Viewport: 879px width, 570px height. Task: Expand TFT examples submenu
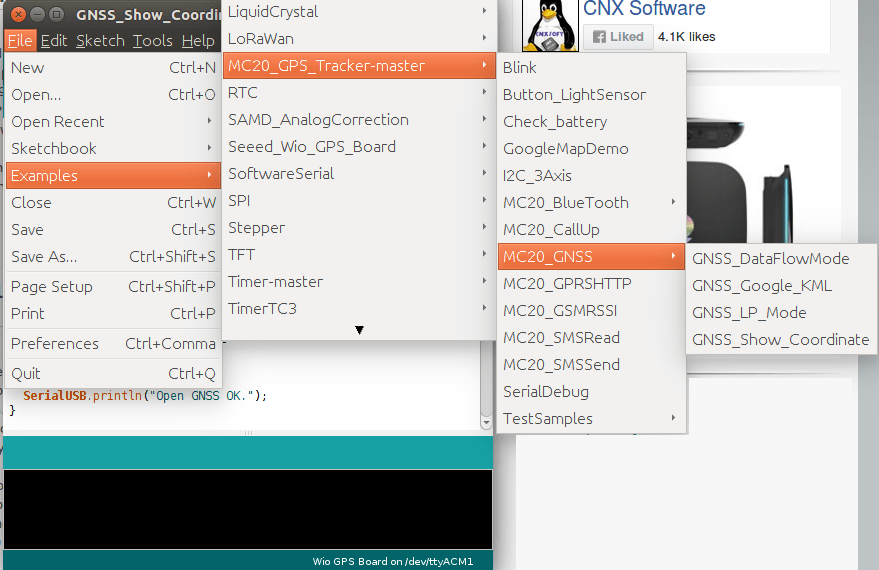pos(359,254)
